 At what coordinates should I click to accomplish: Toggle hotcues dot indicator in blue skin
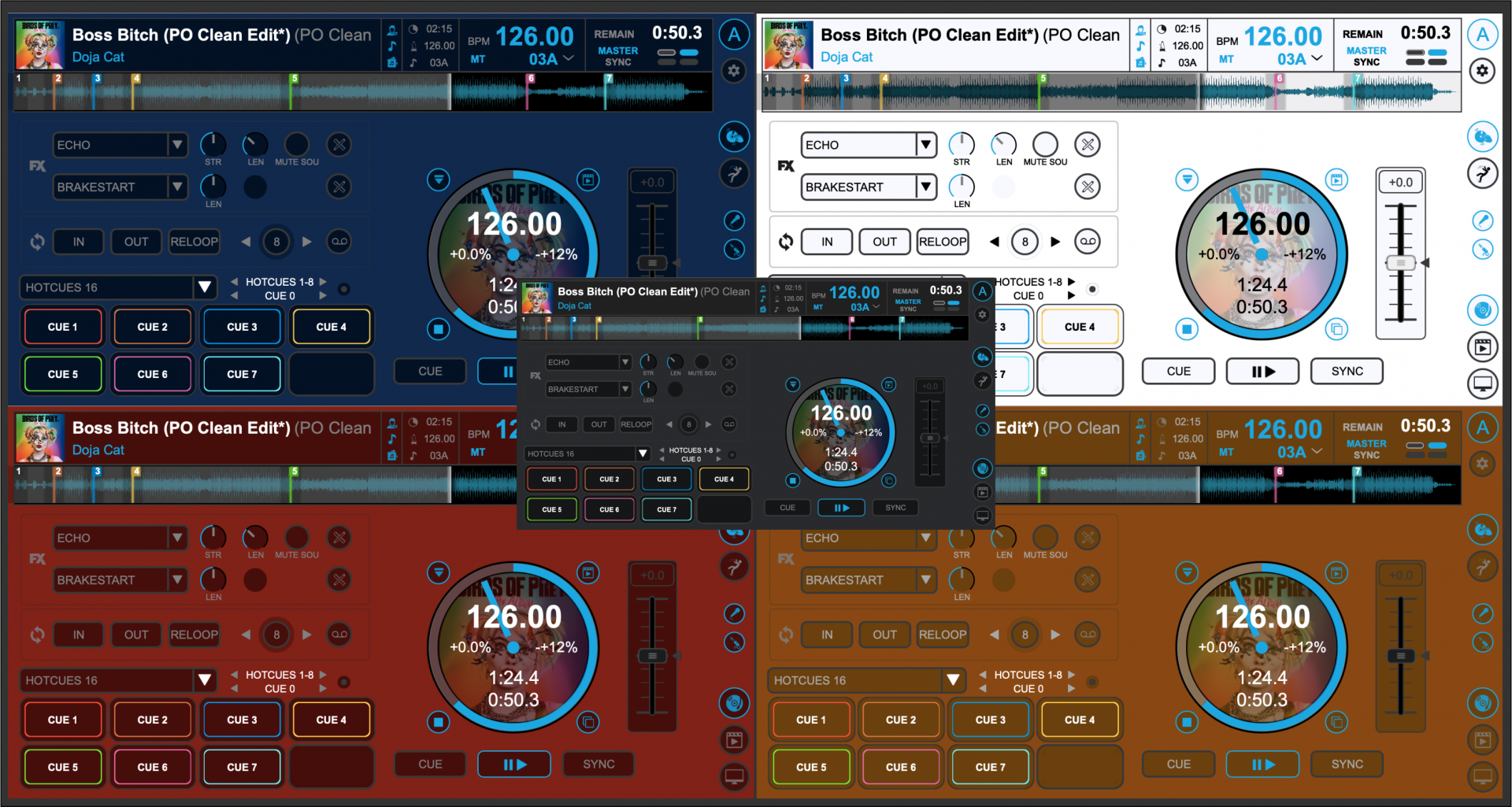343,289
